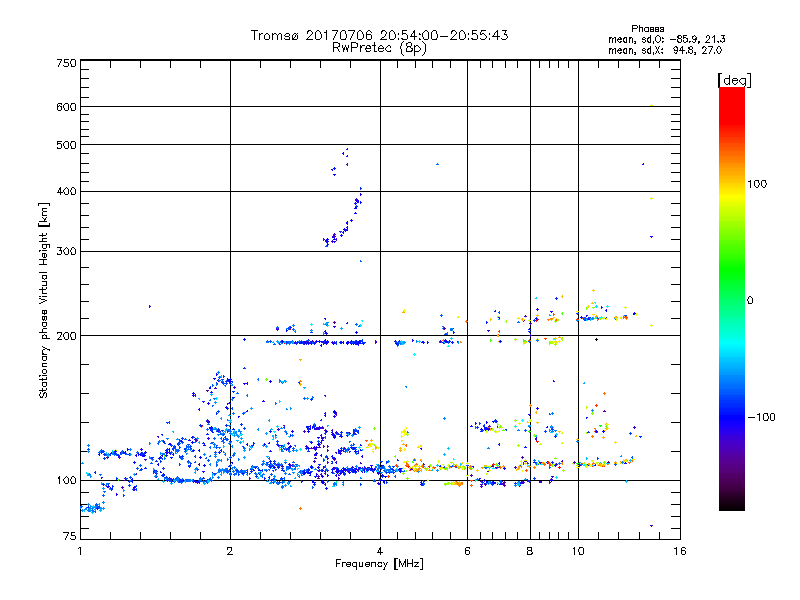The width and height of the screenshot is (800, 600).
Task: Click x-axis tick label '4'
Action: click(x=380, y=551)
